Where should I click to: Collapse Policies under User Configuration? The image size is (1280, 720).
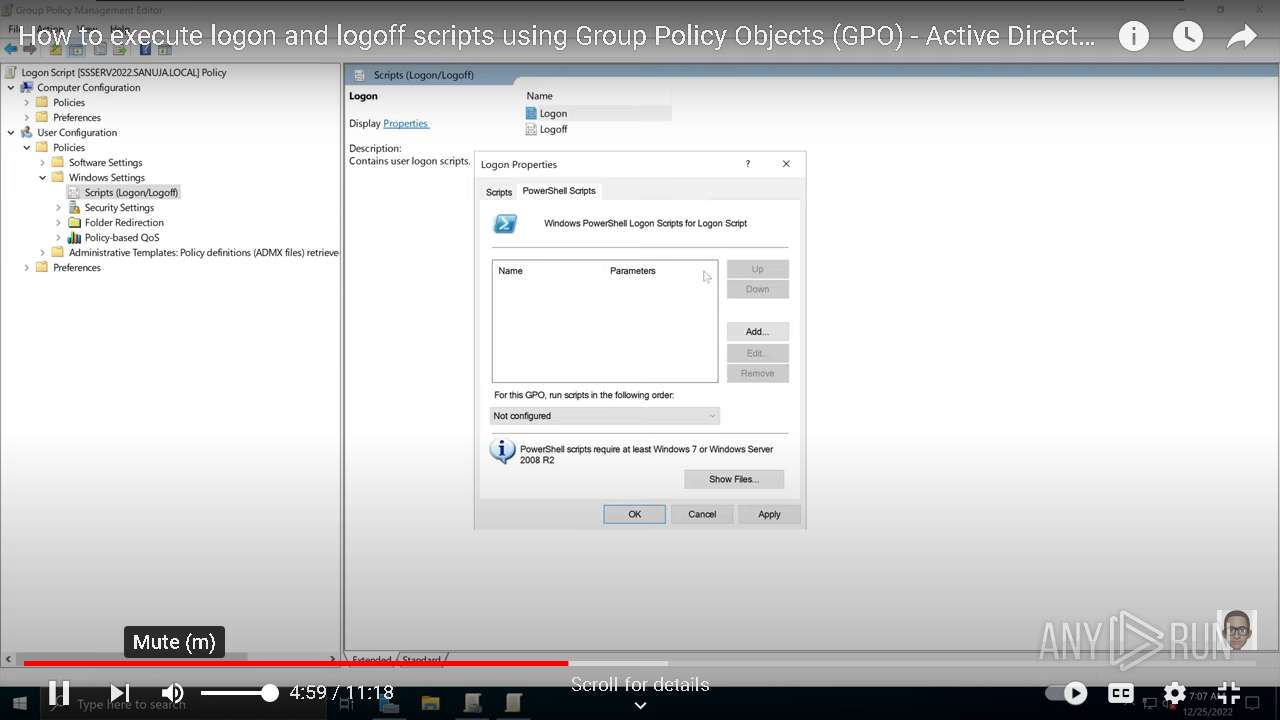[27, 147]
